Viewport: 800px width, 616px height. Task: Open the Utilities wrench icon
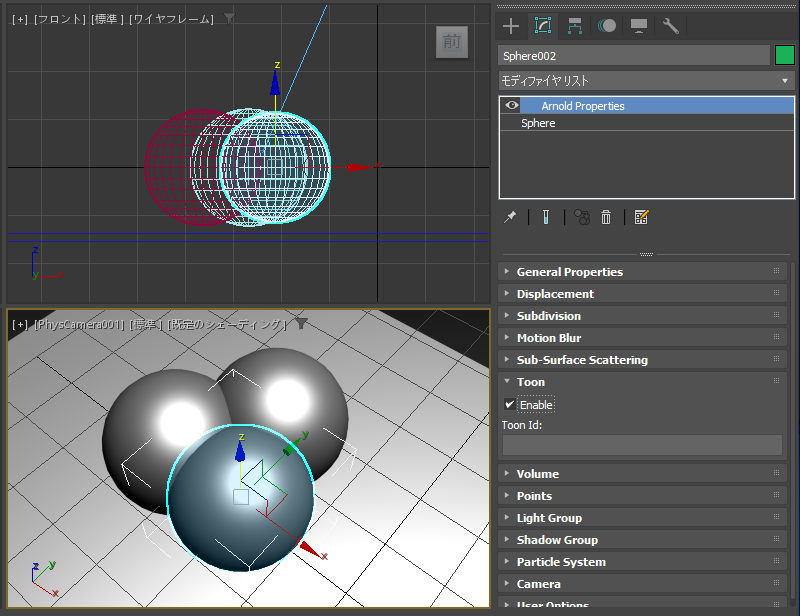tap(670, 26)
